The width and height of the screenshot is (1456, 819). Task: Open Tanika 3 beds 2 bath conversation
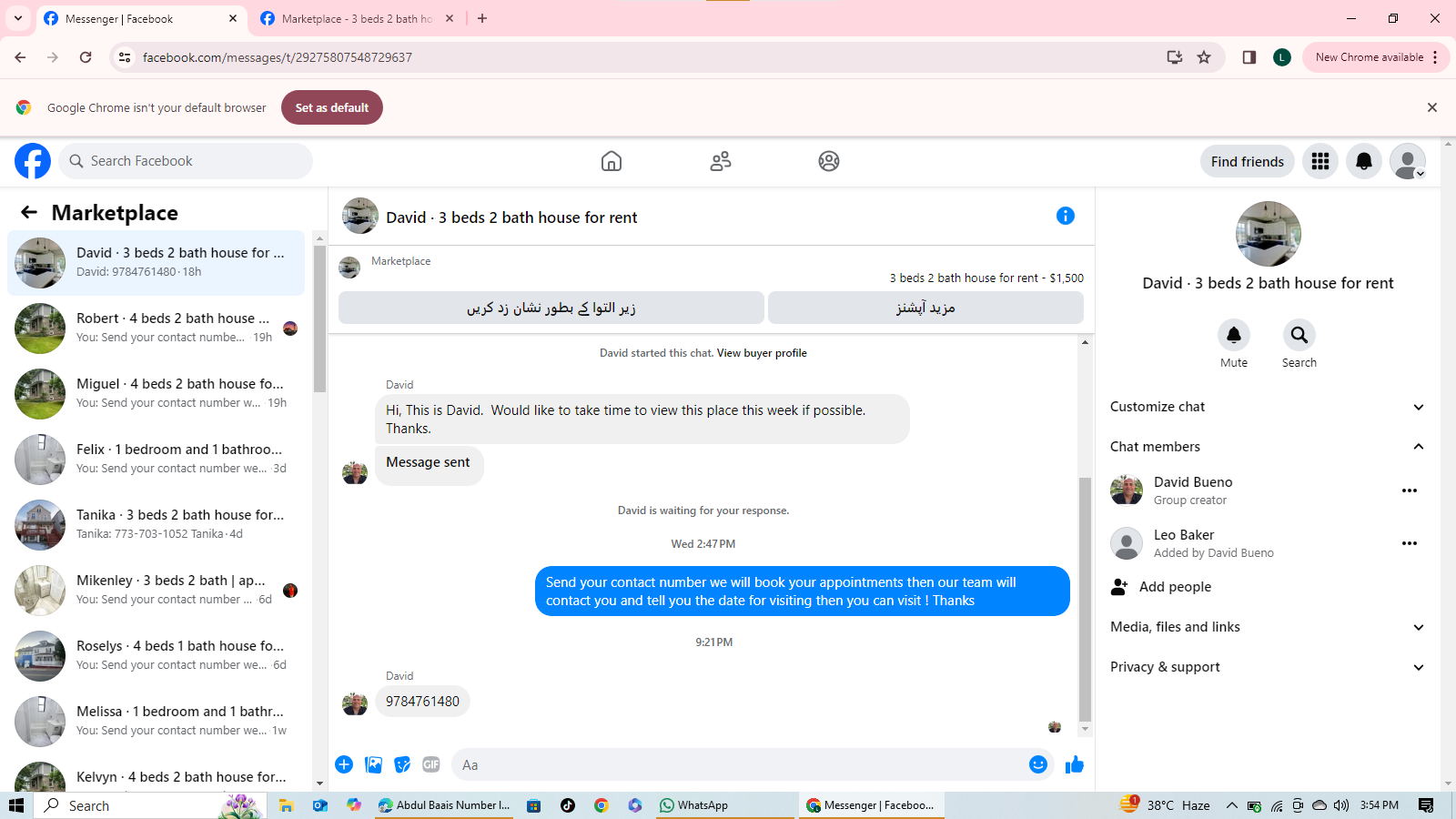pyautogui.click(x=157, y=524)
